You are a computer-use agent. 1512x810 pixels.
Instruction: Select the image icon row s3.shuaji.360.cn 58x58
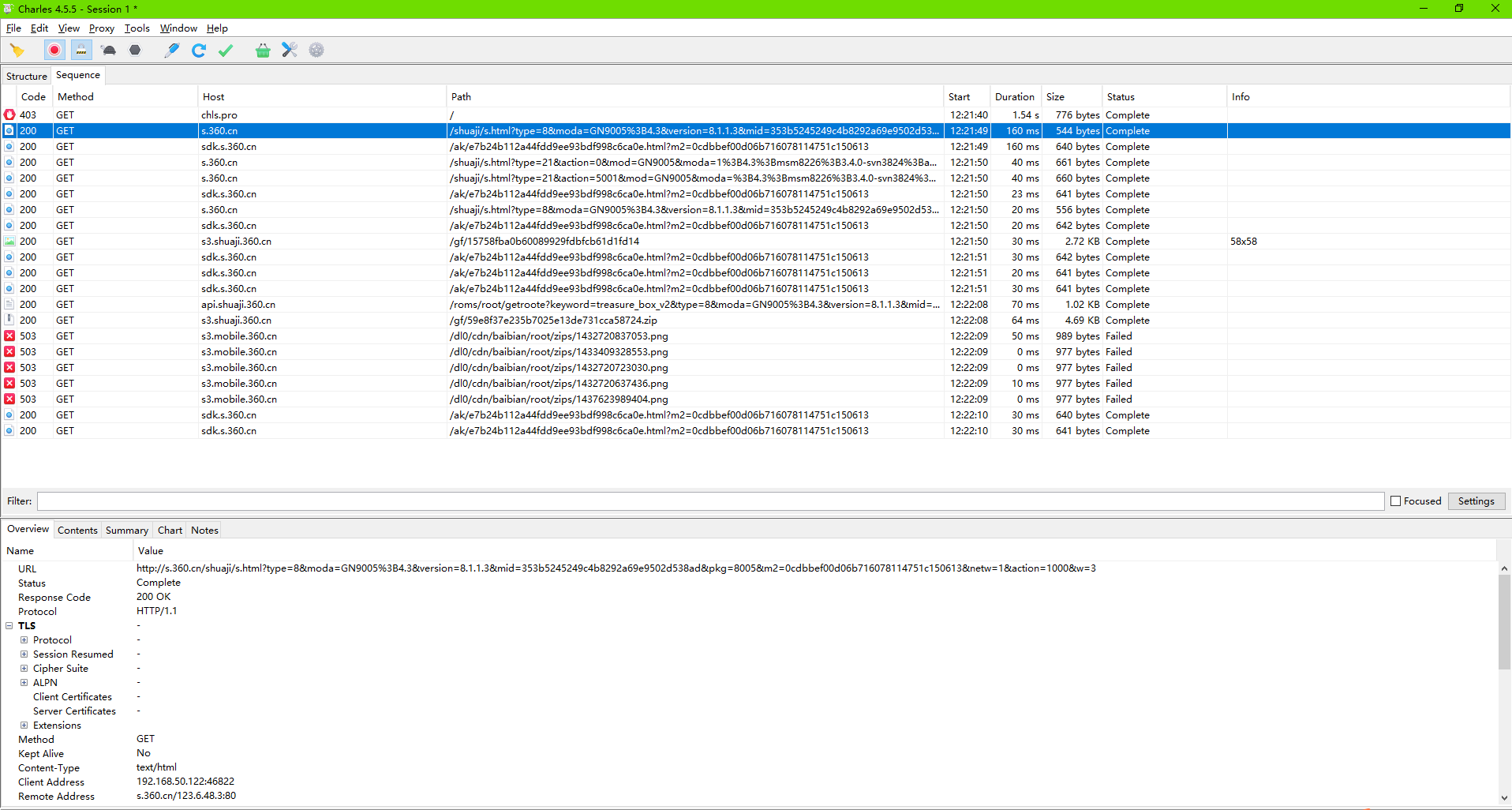[x=9, y=242]
